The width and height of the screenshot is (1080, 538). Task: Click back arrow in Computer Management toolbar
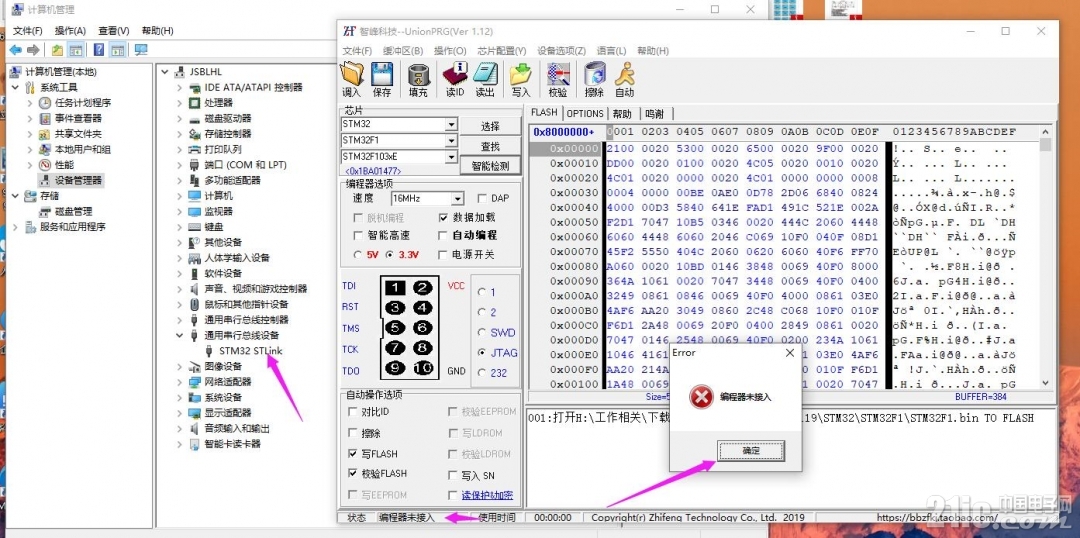(x=15, y=50)
